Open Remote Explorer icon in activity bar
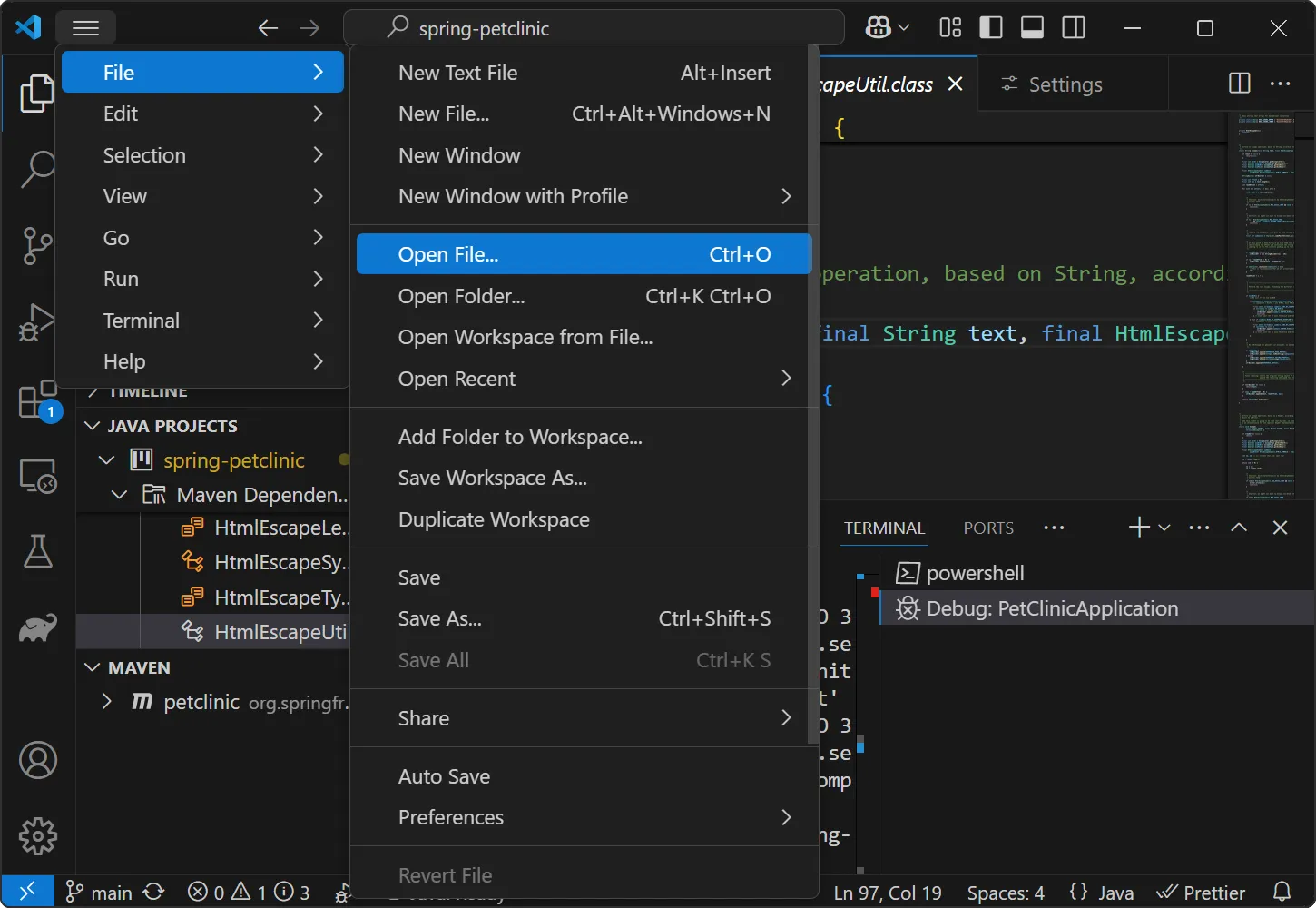Screen dimensions: 1316x908 pyautogui.click(x=38, y=476)
